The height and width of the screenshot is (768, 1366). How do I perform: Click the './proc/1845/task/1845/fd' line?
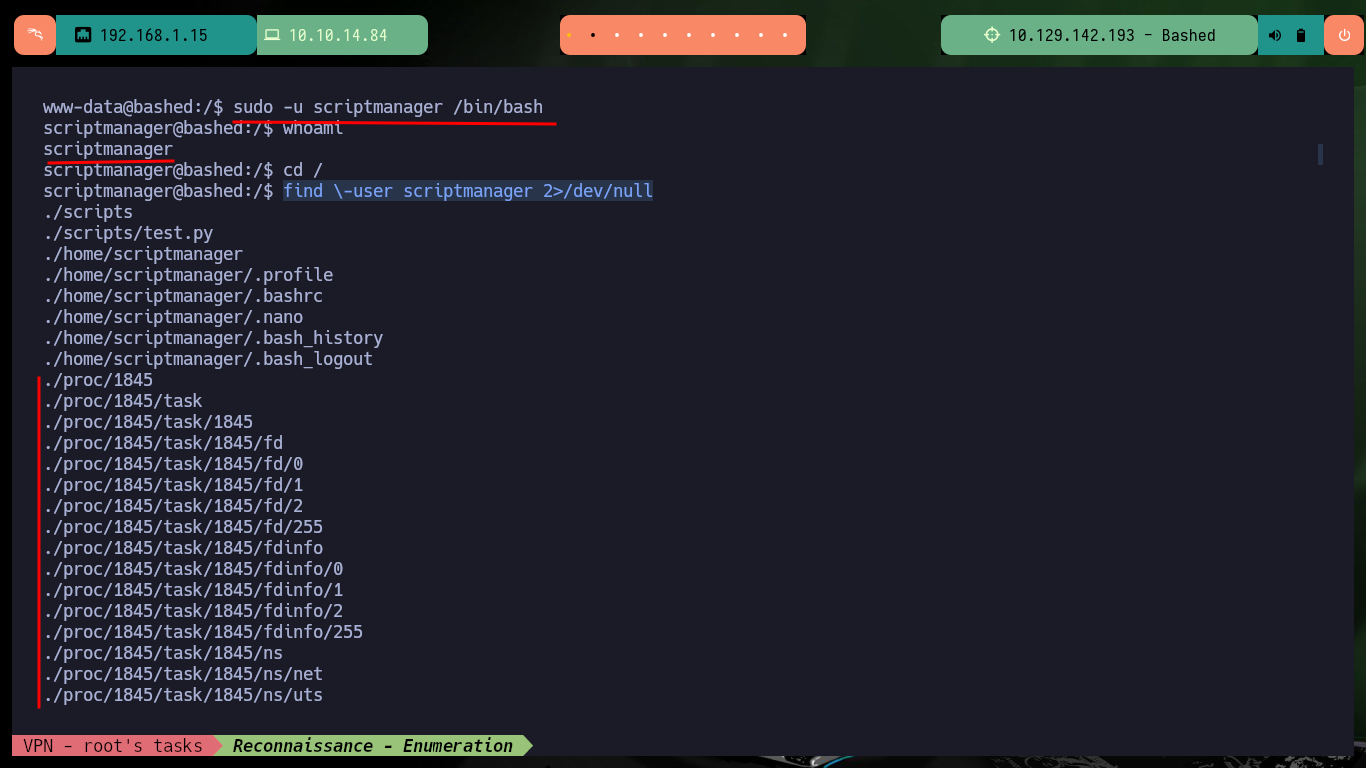point(163,443)
